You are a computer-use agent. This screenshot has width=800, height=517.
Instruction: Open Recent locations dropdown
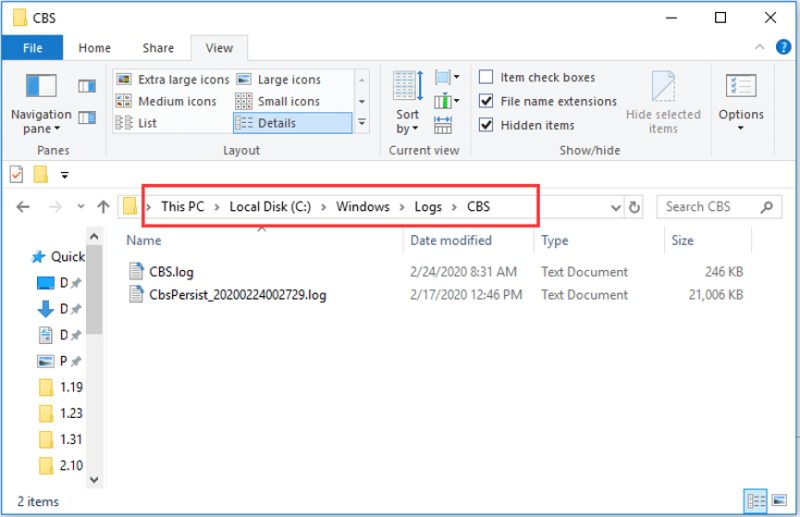point(81,207)
